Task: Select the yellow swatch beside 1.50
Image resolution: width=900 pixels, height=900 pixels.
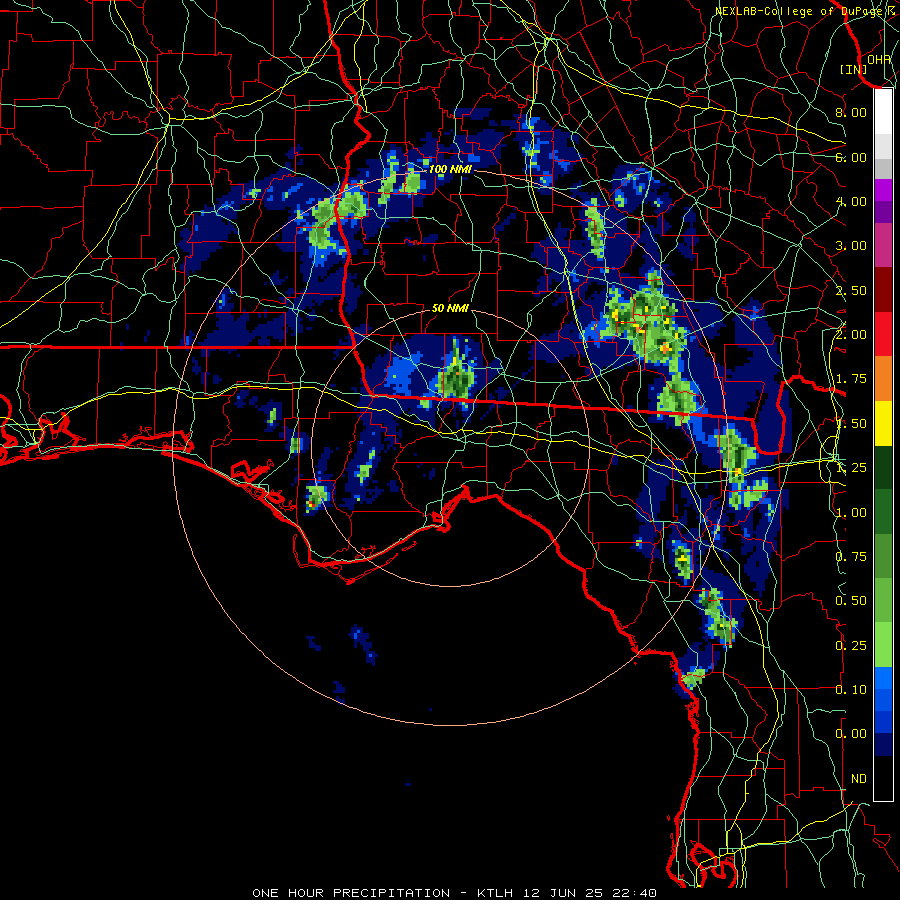Action: pyautogui.click(x=883, y=423)
